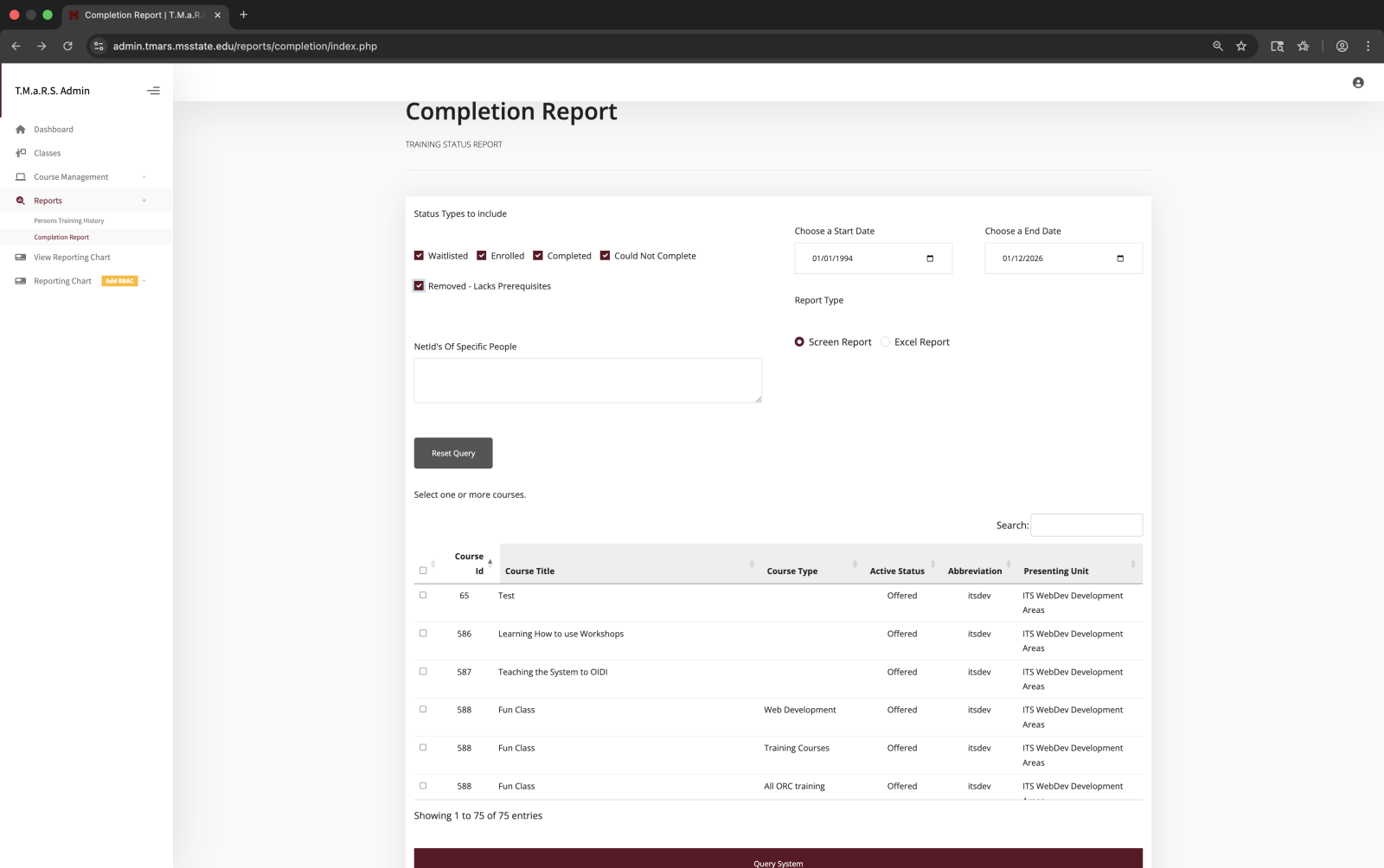Select the Excel Report radio button
The width and height of the screenshot is (1384, 868).
click(885, 341)
